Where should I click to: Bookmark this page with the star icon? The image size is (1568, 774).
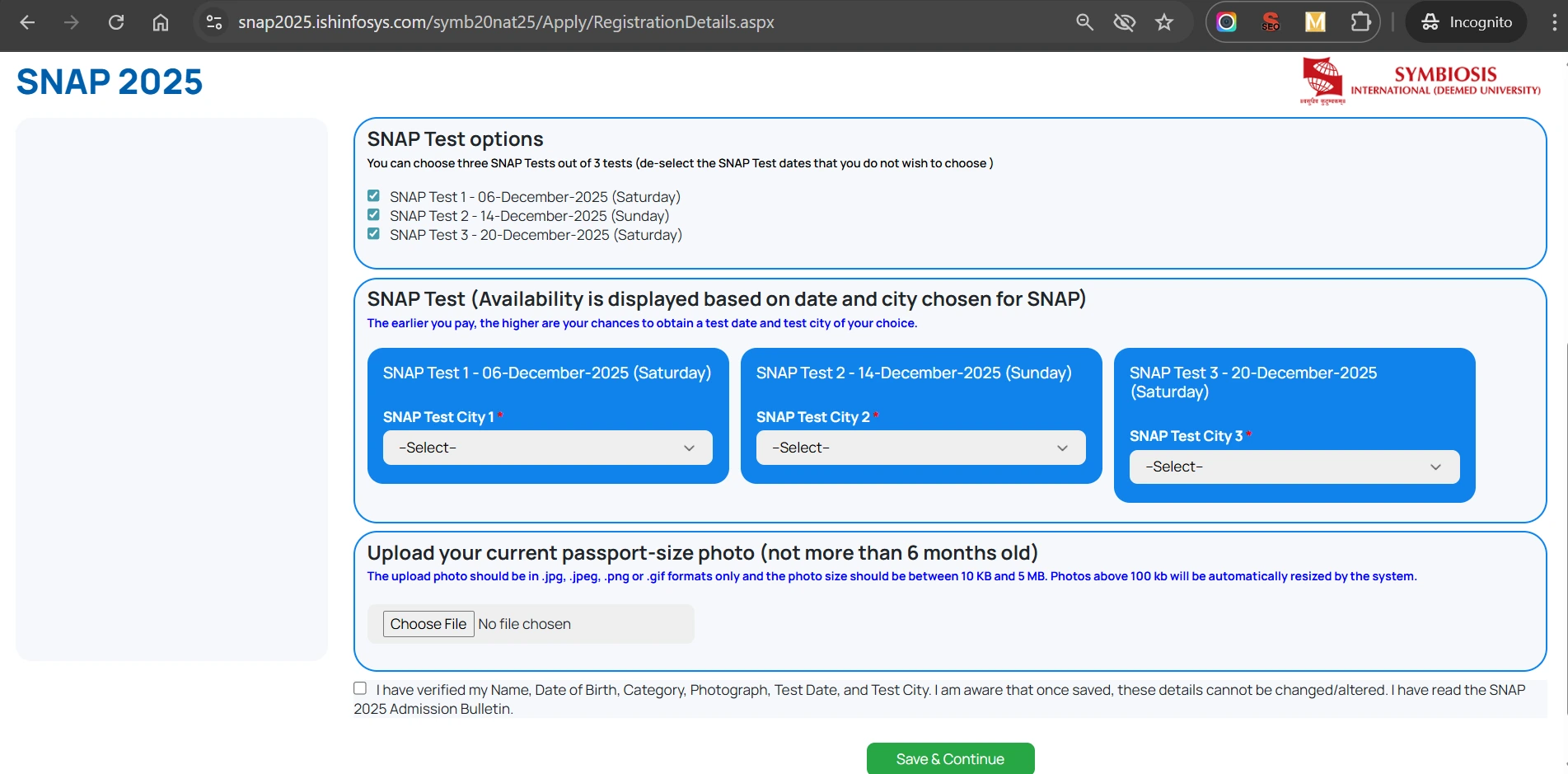[x=1163, y=22]
